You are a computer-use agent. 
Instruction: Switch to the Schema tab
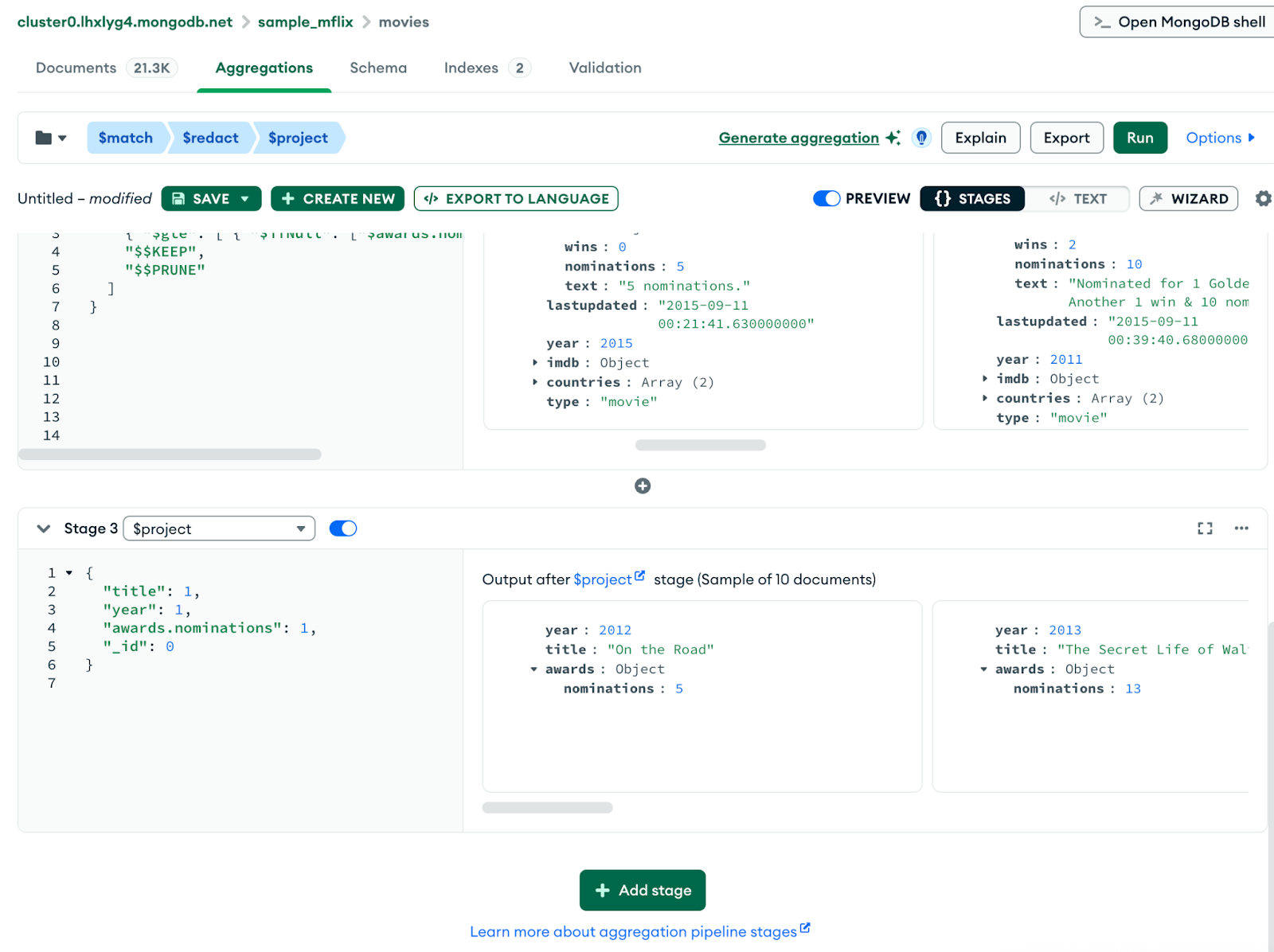378,68
